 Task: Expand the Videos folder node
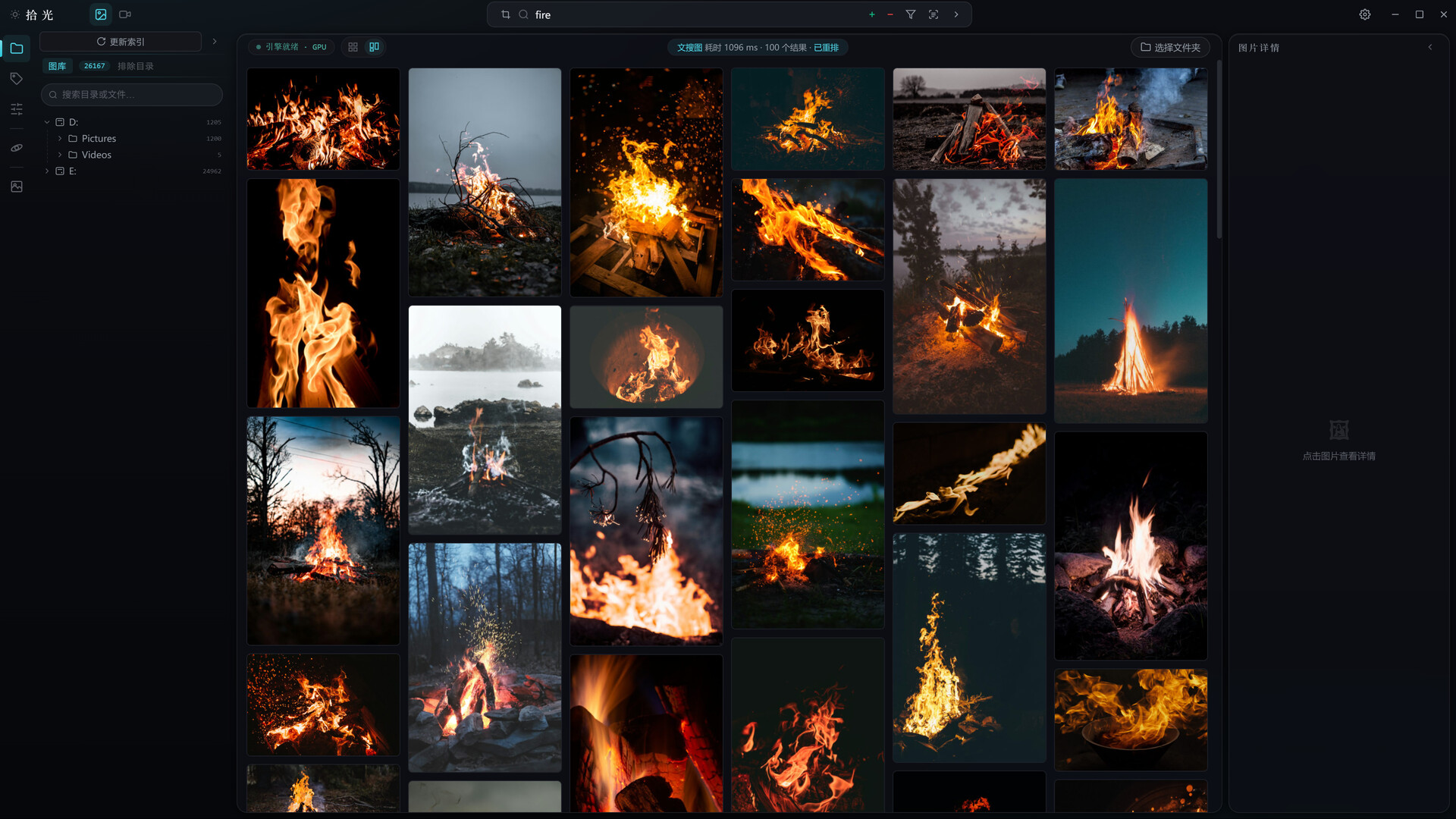tap(60, 155)
